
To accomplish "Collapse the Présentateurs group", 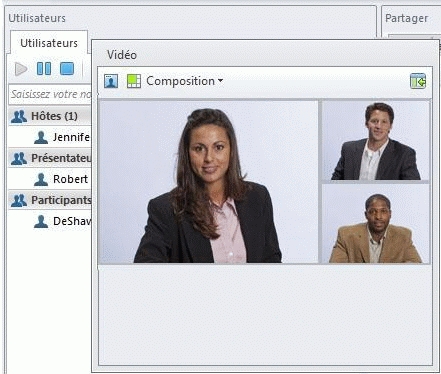I will [x=50, y=158].
